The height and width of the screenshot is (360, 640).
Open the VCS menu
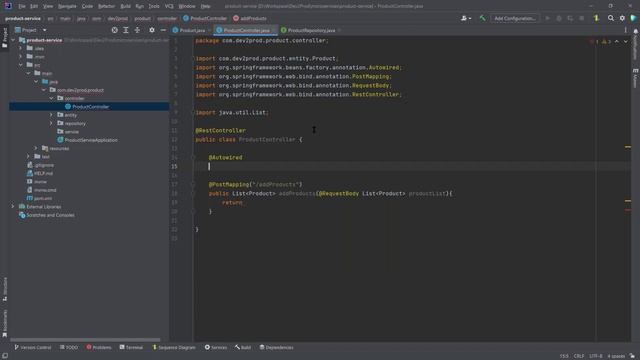coord(169,6)
